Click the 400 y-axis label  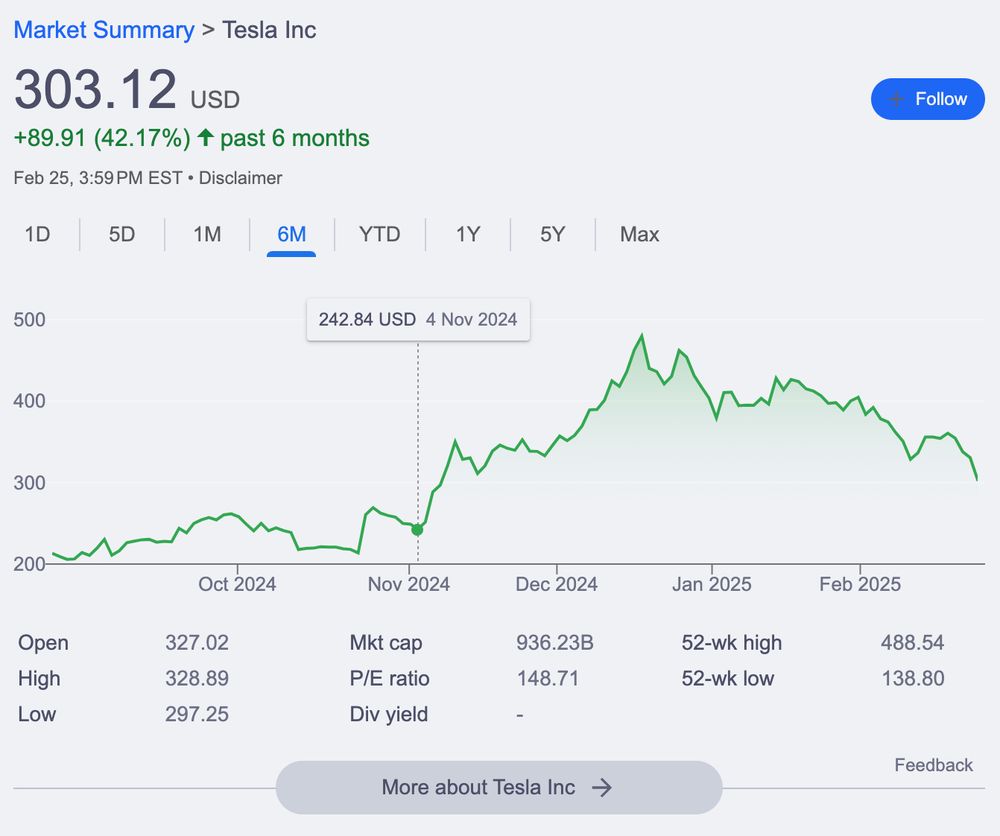pos(29,401)
